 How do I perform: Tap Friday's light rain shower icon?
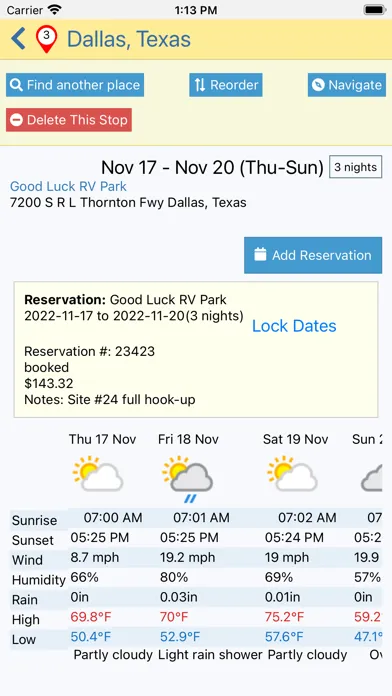coord(187,478)
